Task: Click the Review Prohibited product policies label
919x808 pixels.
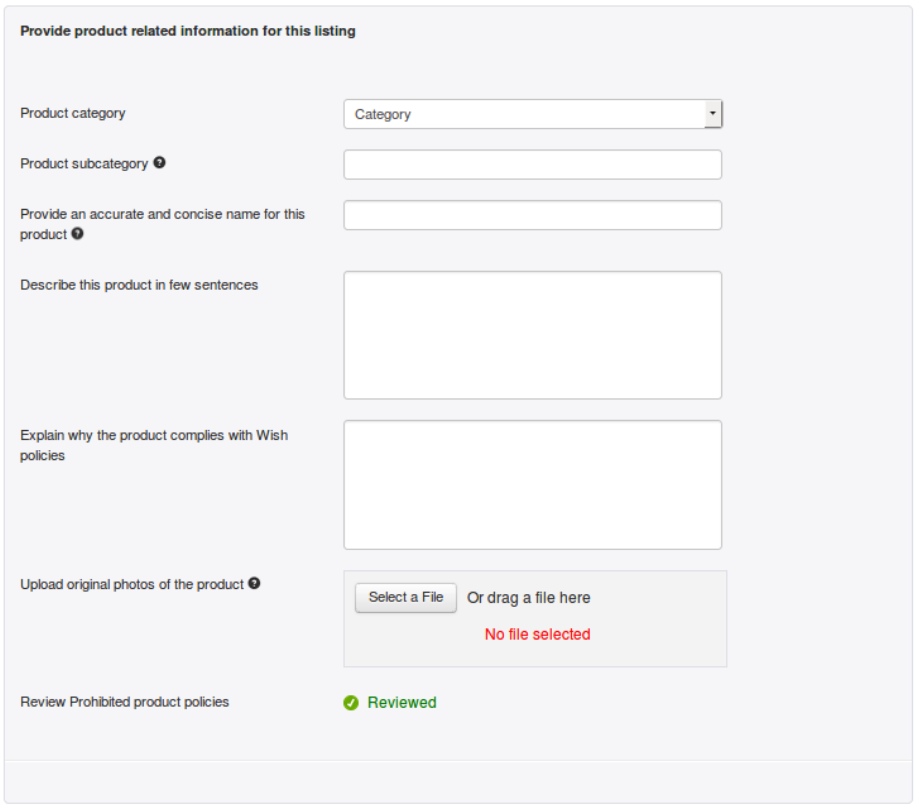Action: pyautogui.click(x=125, y=702)
